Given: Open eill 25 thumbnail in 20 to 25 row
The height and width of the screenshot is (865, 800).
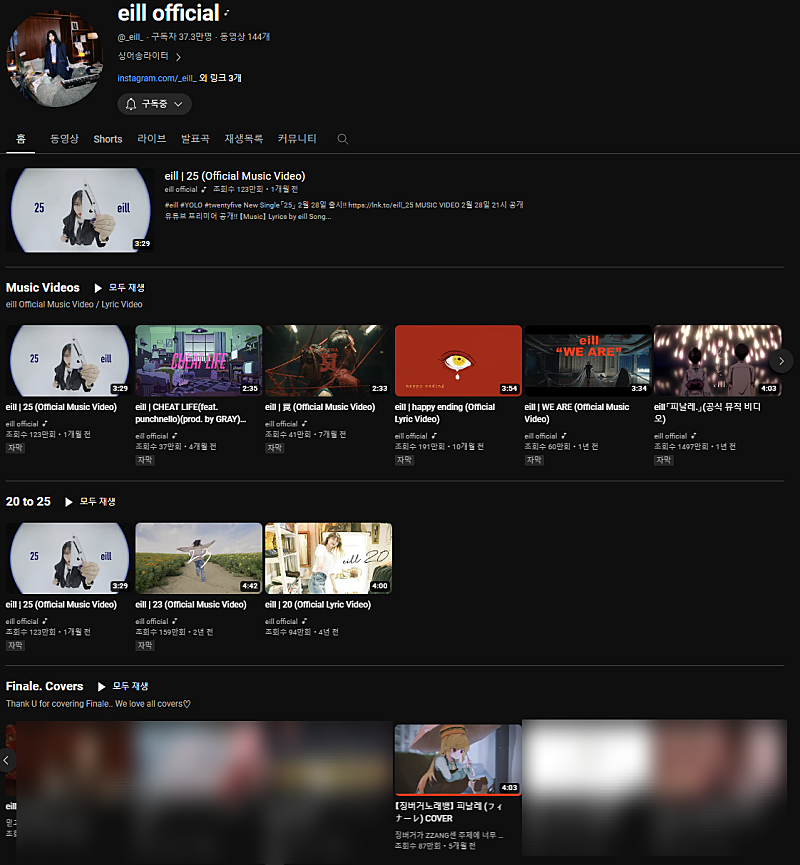Looking at the screenshot, I should [69, 558].
